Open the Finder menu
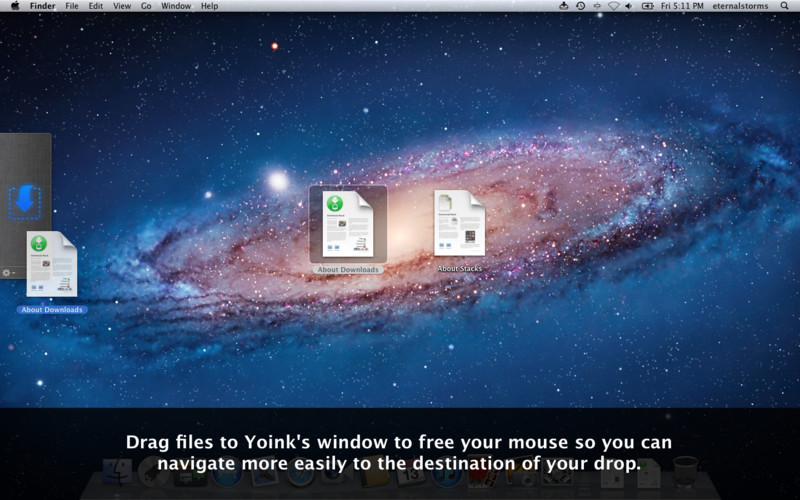The width and height of the screenshot is (800, 500). pos(43,6)
